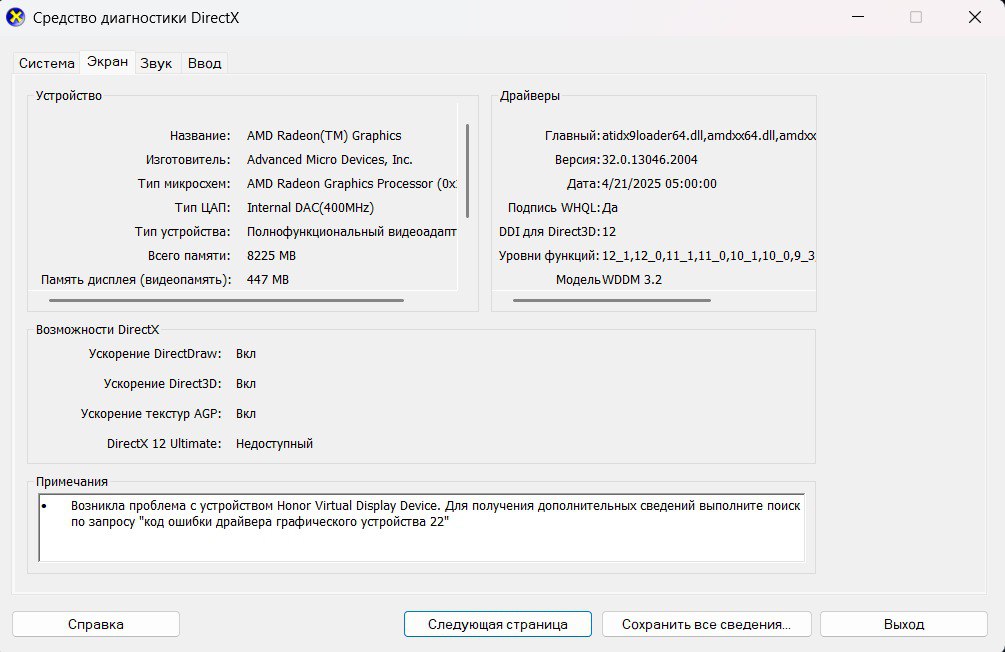Select the AMD Radeon(TM) Graphics name value
Viewport: 1005px width, 652px height.
pos(324,135)
